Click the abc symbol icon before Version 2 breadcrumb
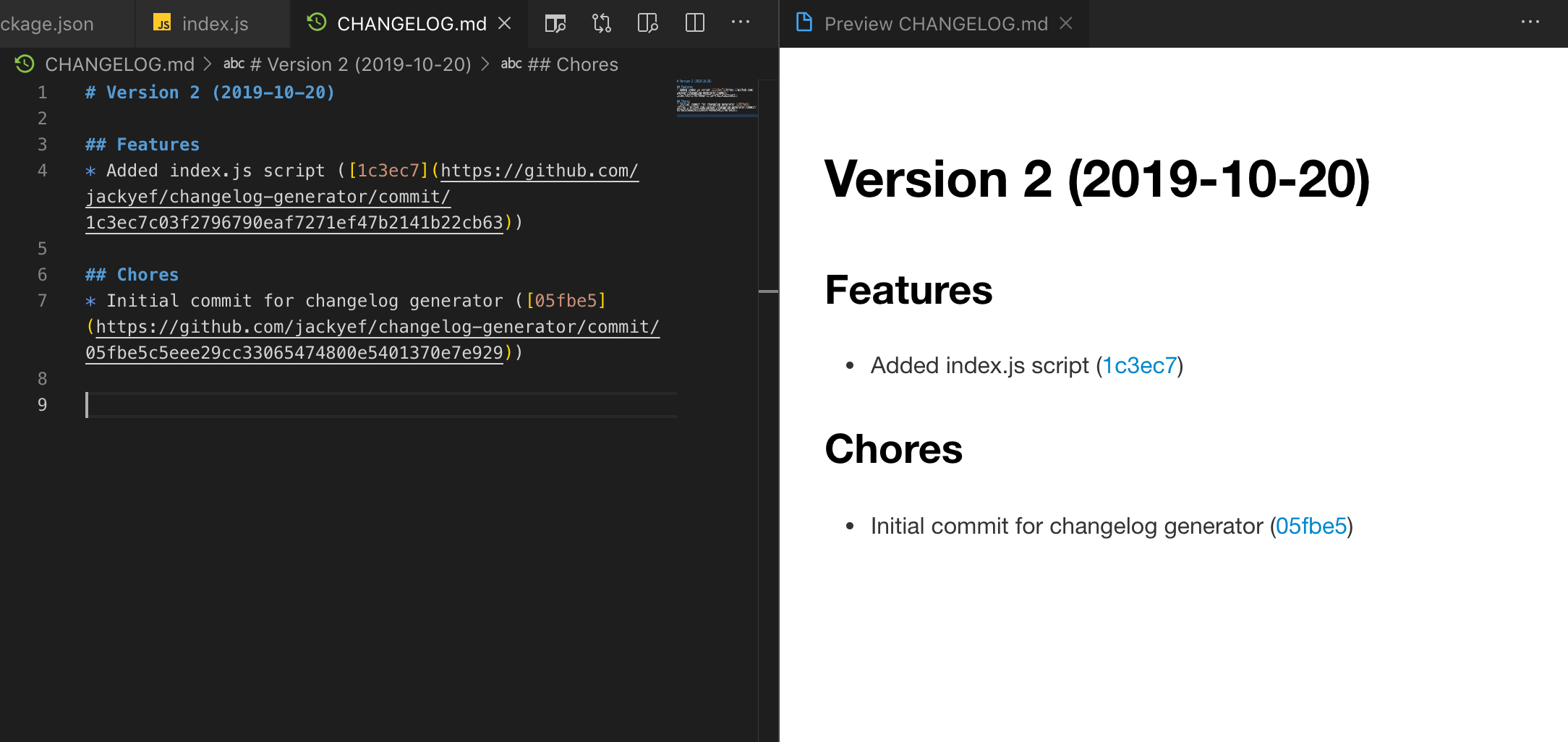The image size is (1568, 742). pos(234,64)
